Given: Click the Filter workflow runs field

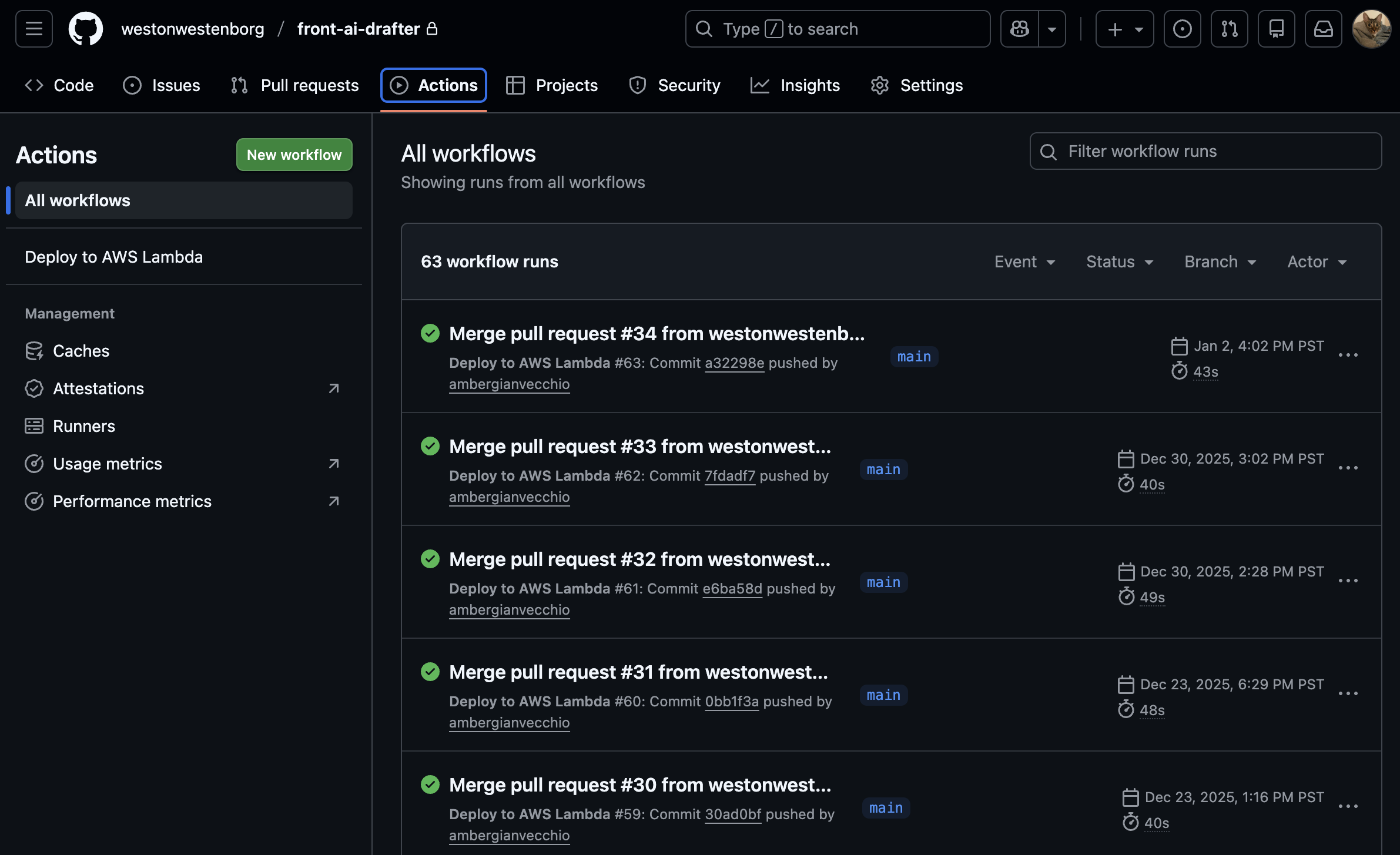Looking at the screenshot, I should pos(1205,151).
